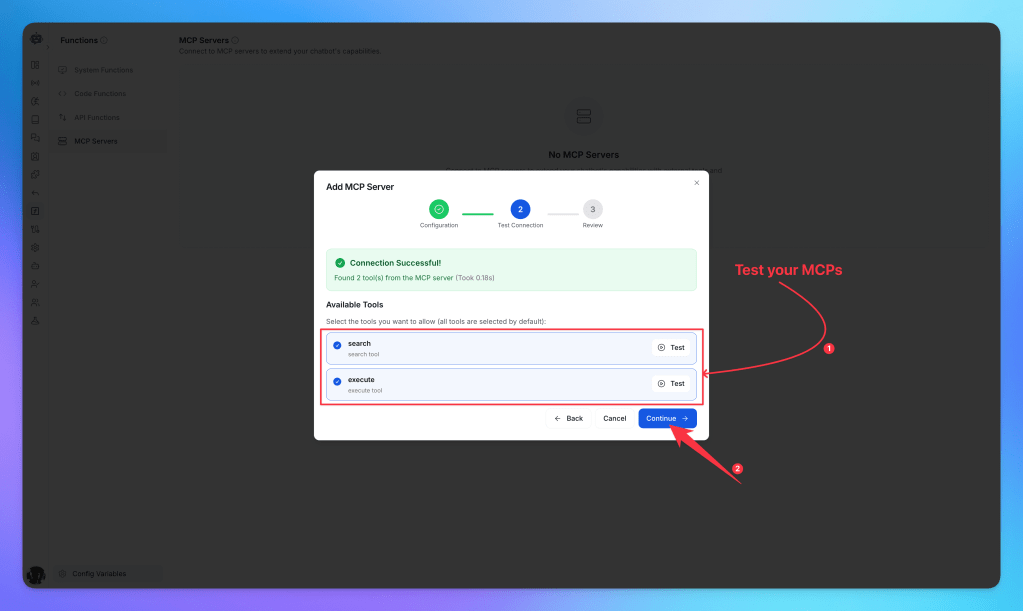Click the Back button in the dialog
The width and height of the screenshot is (1023, 611).
[568, 418]
